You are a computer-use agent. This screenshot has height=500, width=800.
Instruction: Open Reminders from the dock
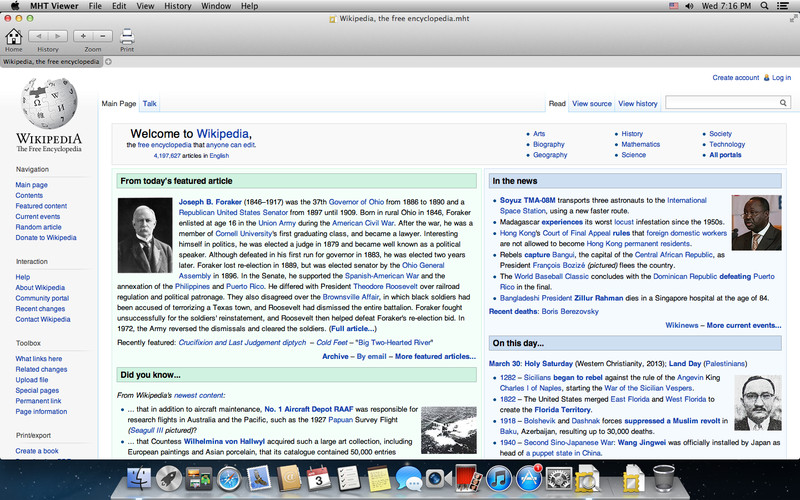point(349,479)
